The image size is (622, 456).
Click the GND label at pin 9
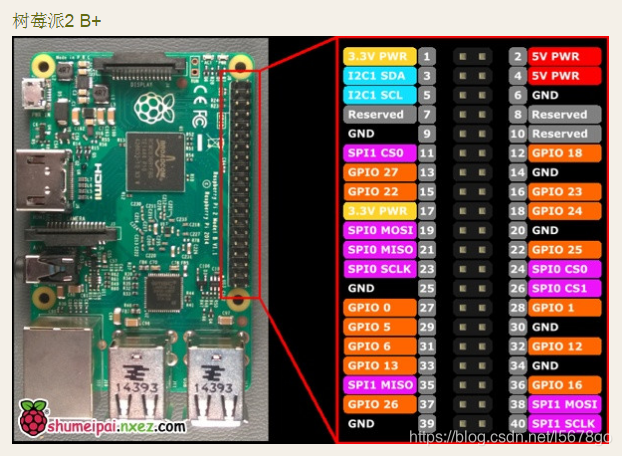coord(361,134)
